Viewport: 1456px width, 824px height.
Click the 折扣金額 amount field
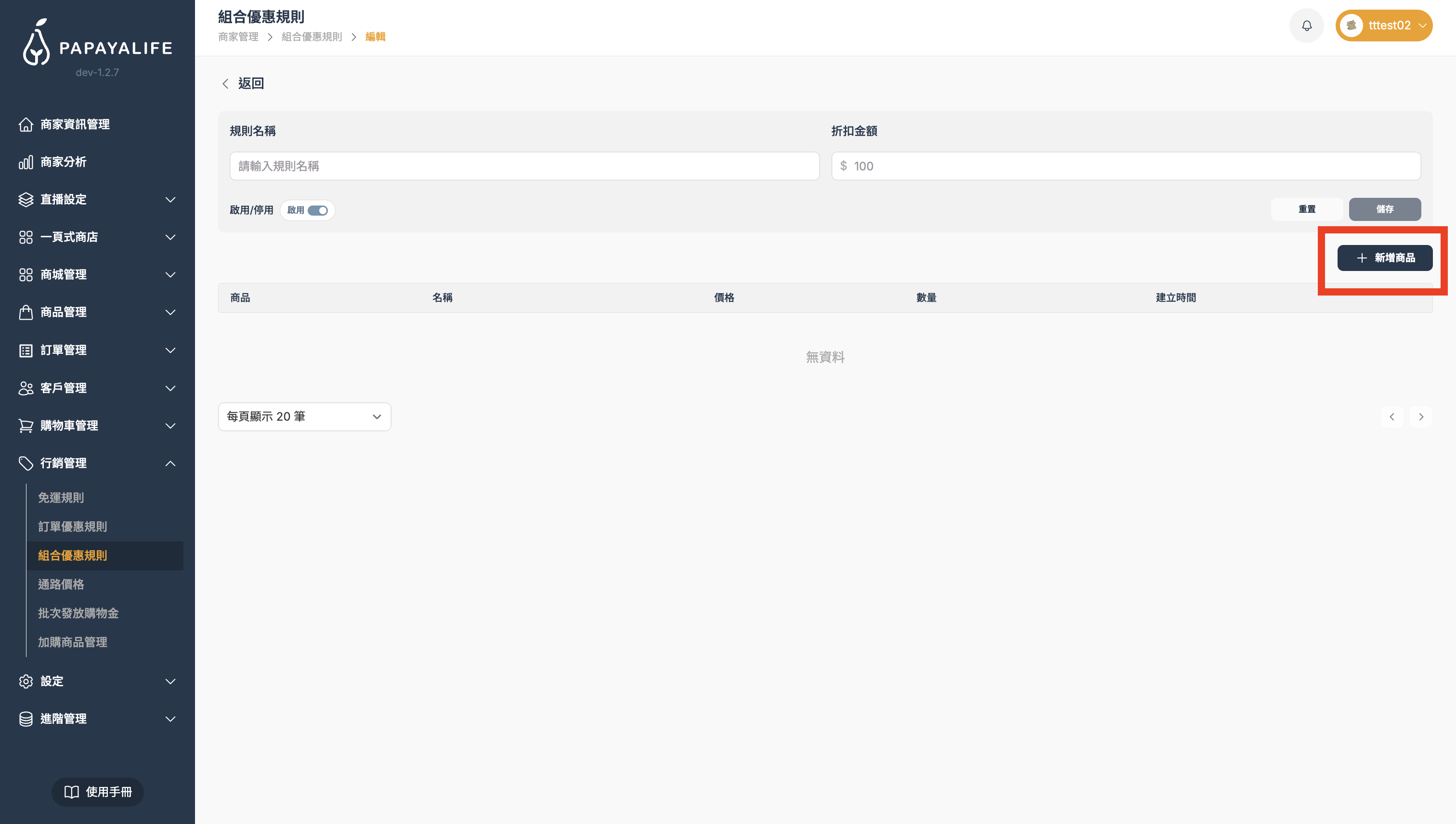pos(1125,166)
